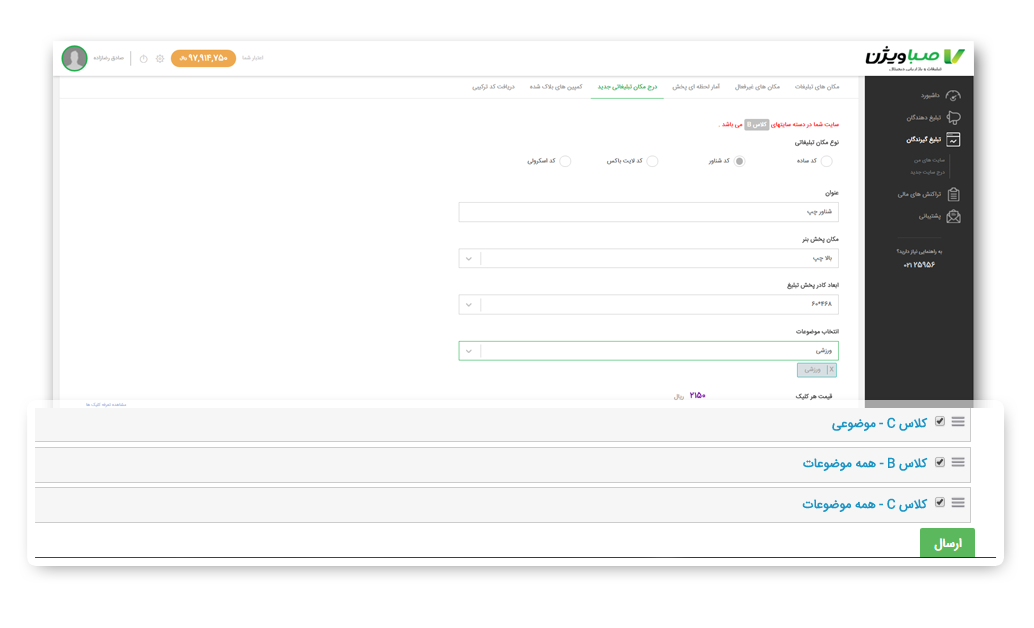Open the انتخاب موضوعات dropdown
Image resolution: width=1034 pixels, height=628 pixels.
click(x=649, y=351)
